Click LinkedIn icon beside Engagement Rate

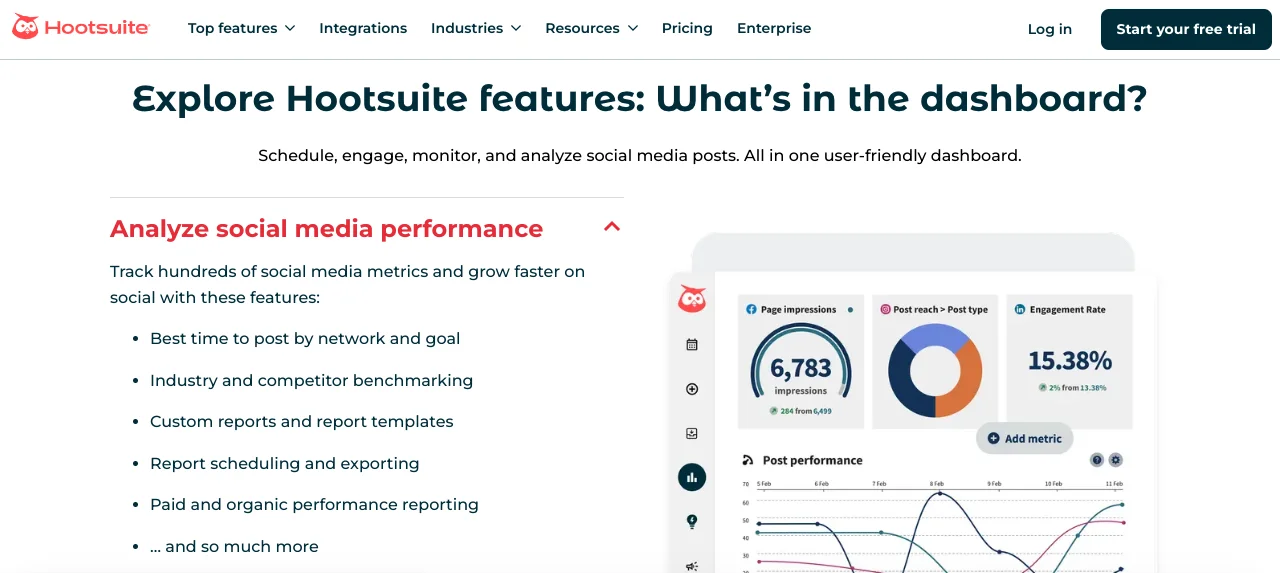(x=1020, y=310)
